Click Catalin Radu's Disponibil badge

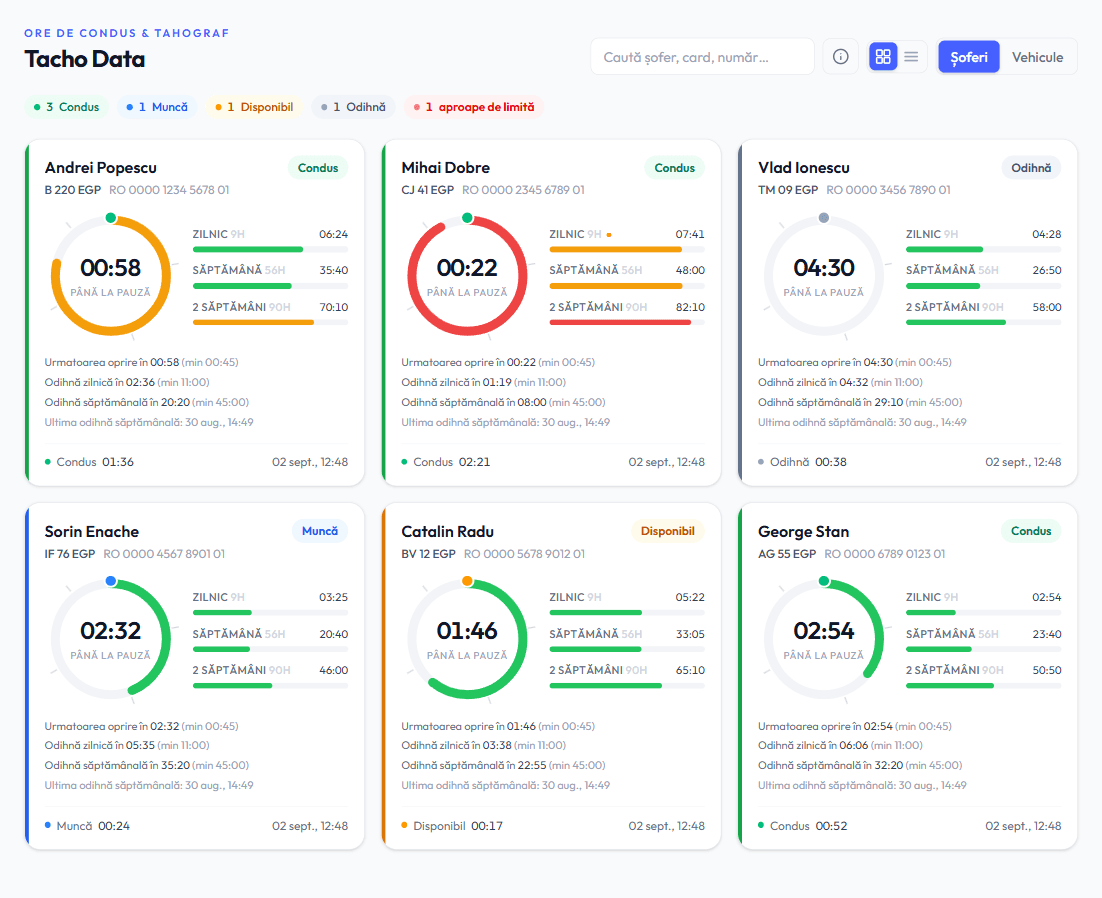(x=668, y=531)
